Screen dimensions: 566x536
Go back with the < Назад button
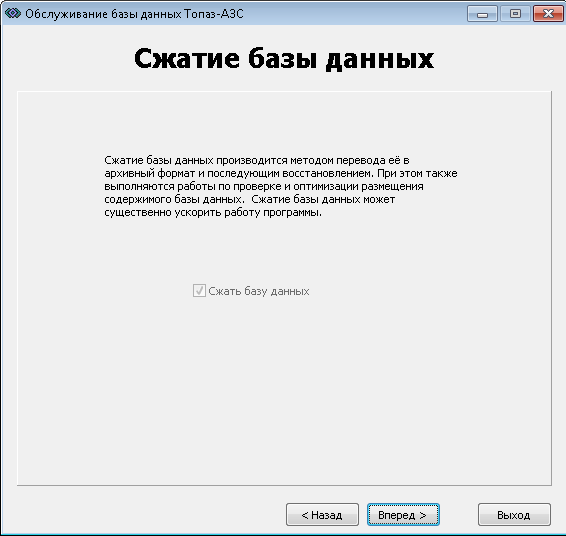[322, 515]
